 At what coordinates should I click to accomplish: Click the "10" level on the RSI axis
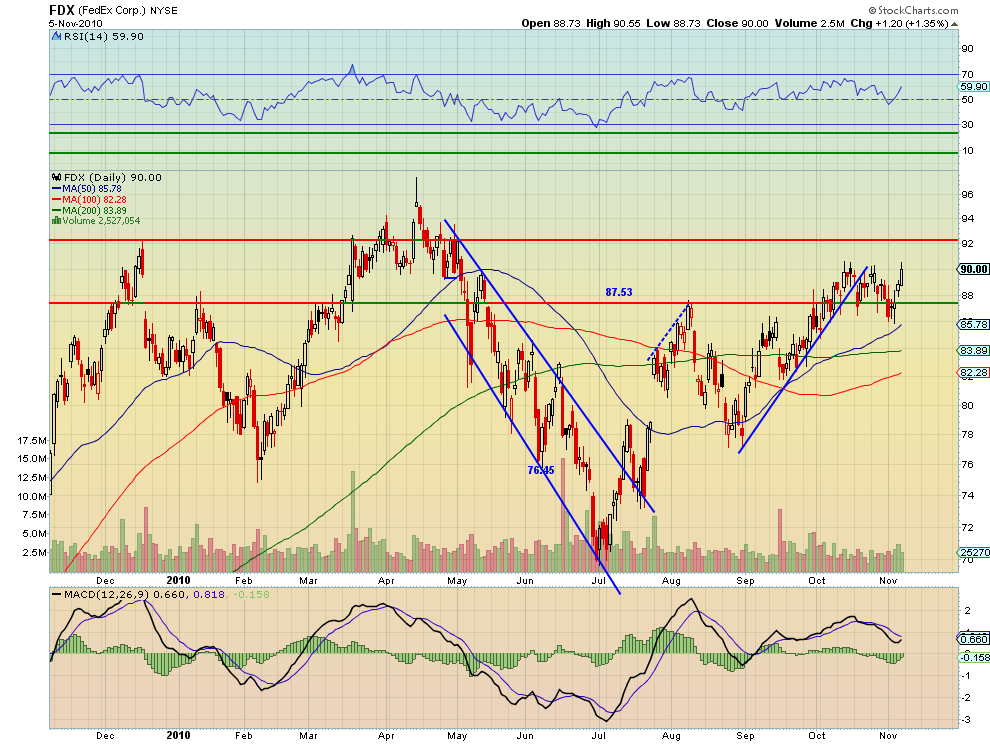click(x=967, y=151)
